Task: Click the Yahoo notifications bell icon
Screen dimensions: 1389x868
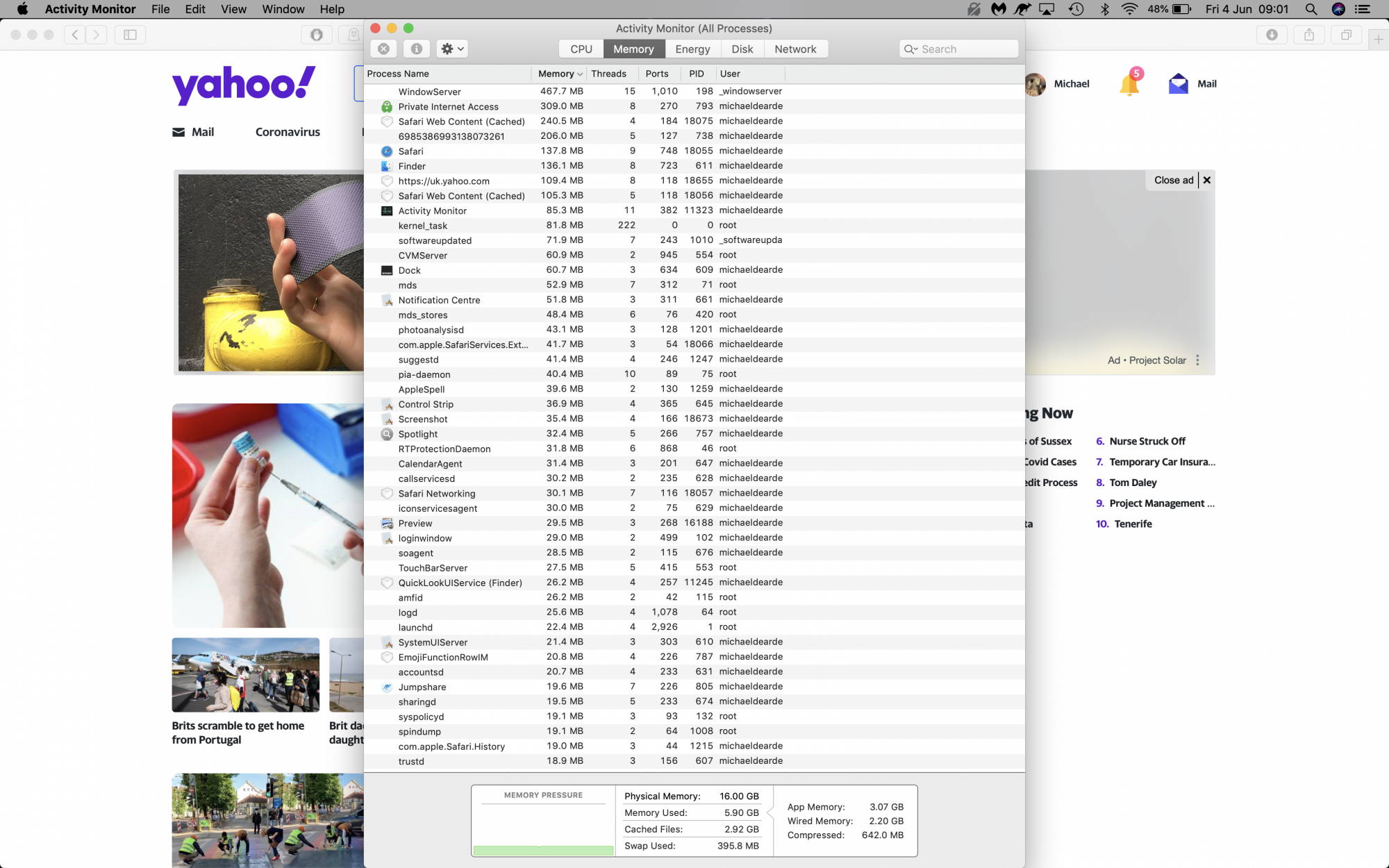Action: [1130, 83]
